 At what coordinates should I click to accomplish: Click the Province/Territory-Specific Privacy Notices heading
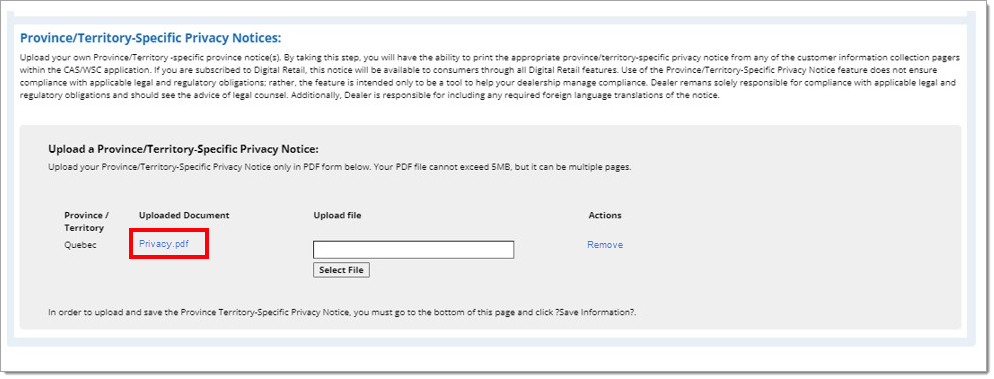151,38
